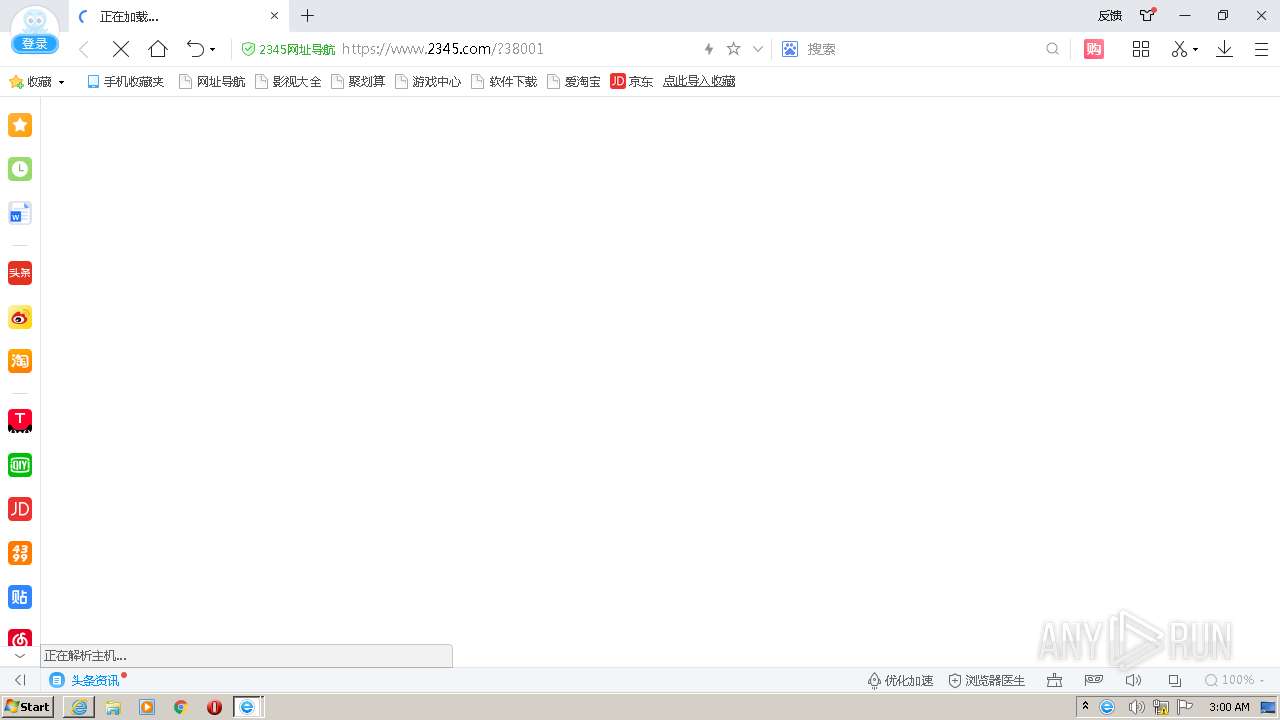The height and width of the screenshot is (720, 1280).
Task: Click the 2345网址导航 security badge
Action: (288, 49)
